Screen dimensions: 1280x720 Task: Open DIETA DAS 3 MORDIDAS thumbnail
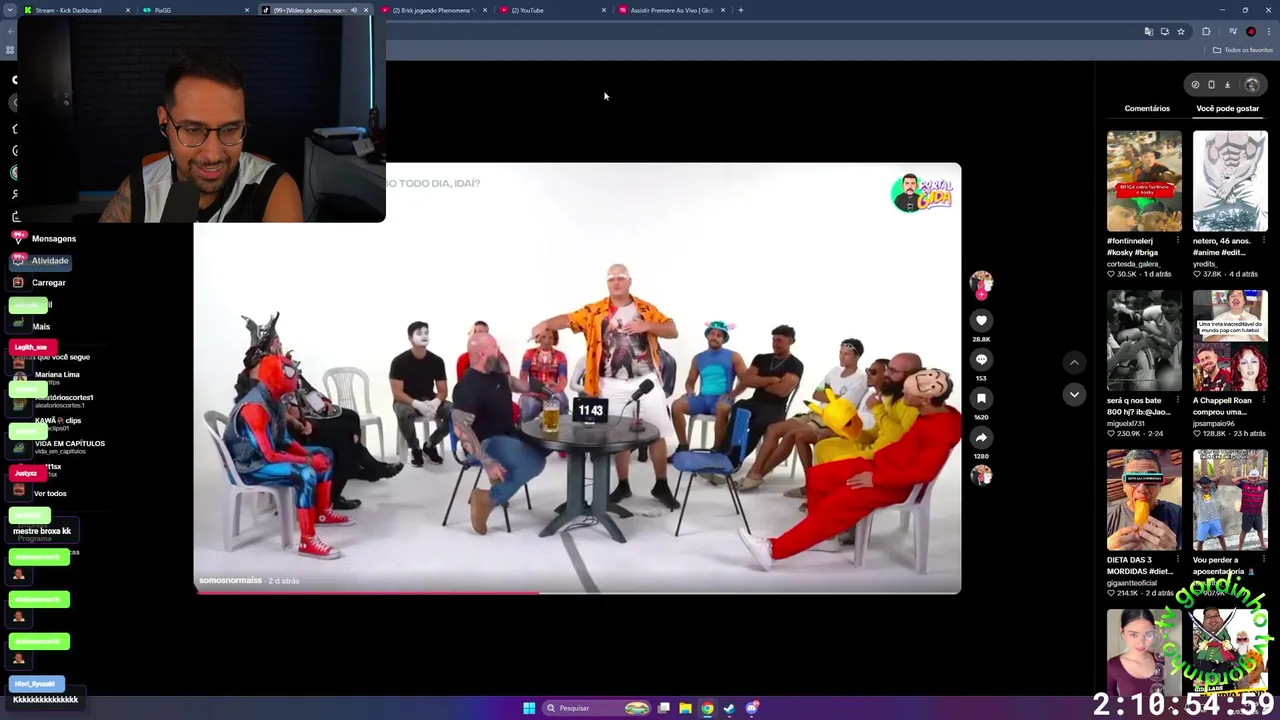[x=1144, y=500]
